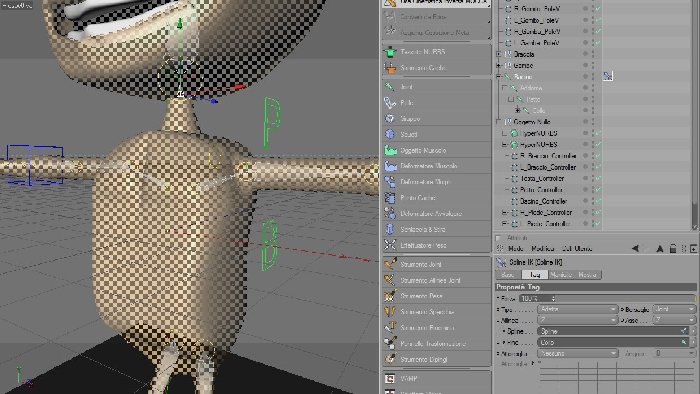This screenshot has height=394, width=700.
Task: Click the object manager vertical scrollbar
Action: tap(695, 115)
